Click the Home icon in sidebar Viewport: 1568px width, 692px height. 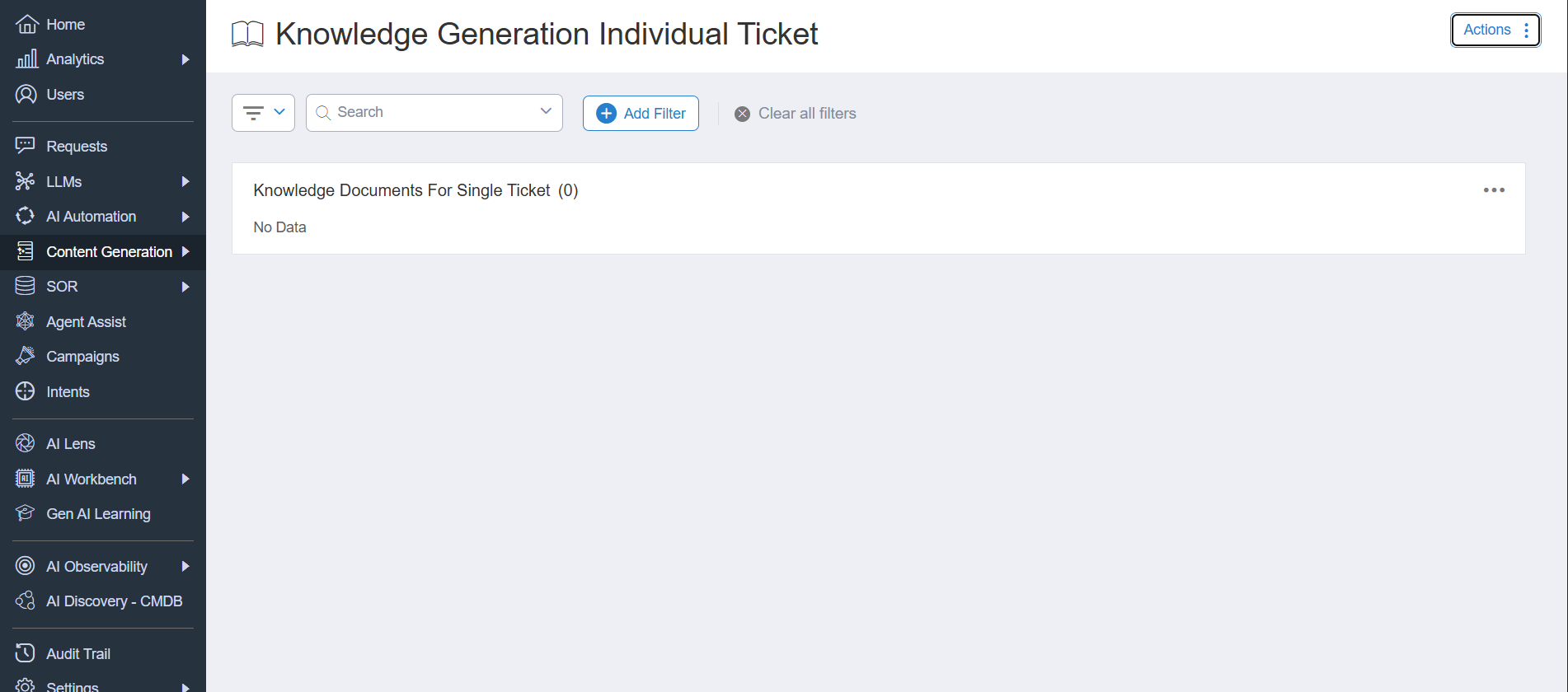[26, 25]
